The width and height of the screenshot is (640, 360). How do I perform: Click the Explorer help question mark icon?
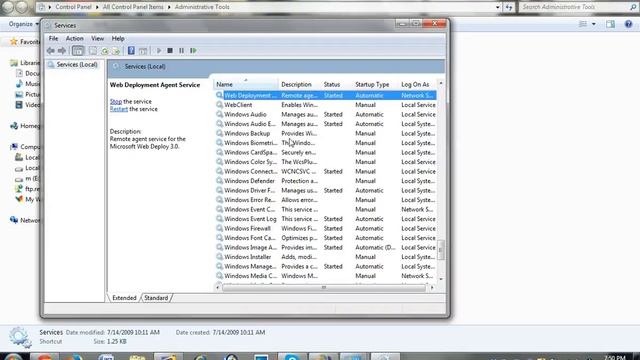point(628,24)
